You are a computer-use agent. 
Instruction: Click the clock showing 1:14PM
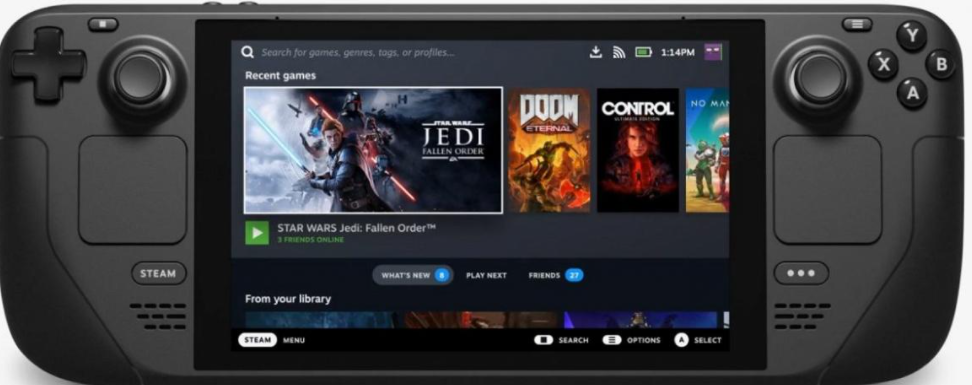coord(678,53)
